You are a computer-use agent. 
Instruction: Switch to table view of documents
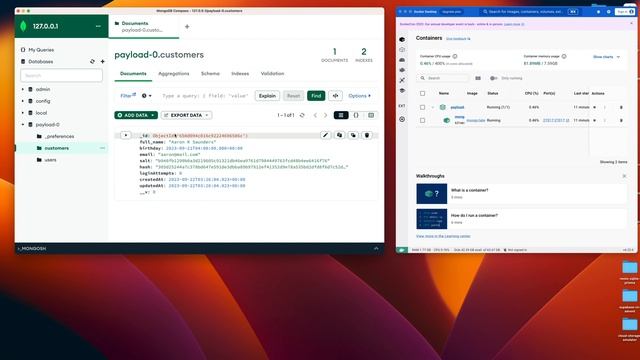(x=371, y=115)
